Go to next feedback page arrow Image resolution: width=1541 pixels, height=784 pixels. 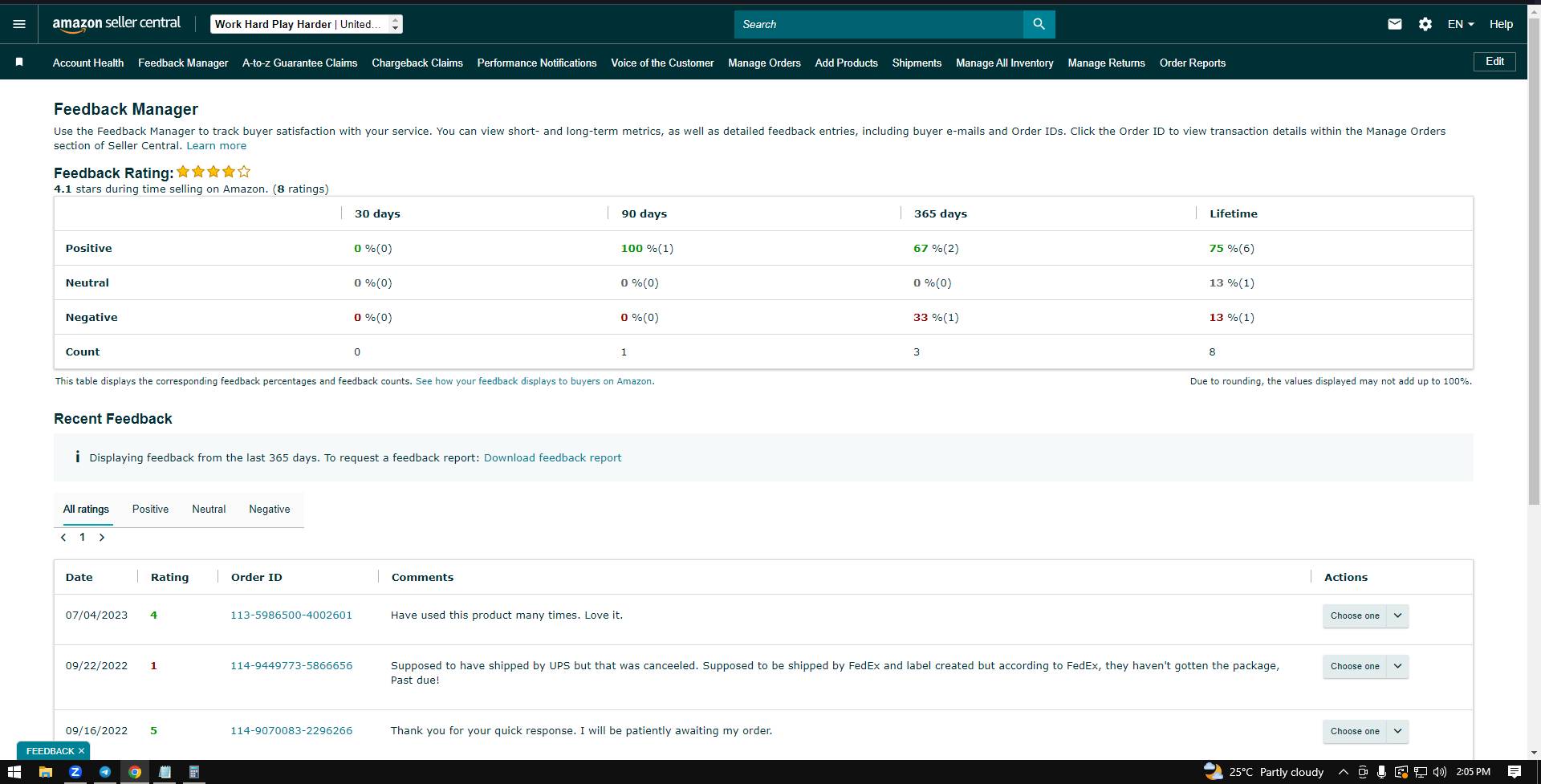point(102,538)
